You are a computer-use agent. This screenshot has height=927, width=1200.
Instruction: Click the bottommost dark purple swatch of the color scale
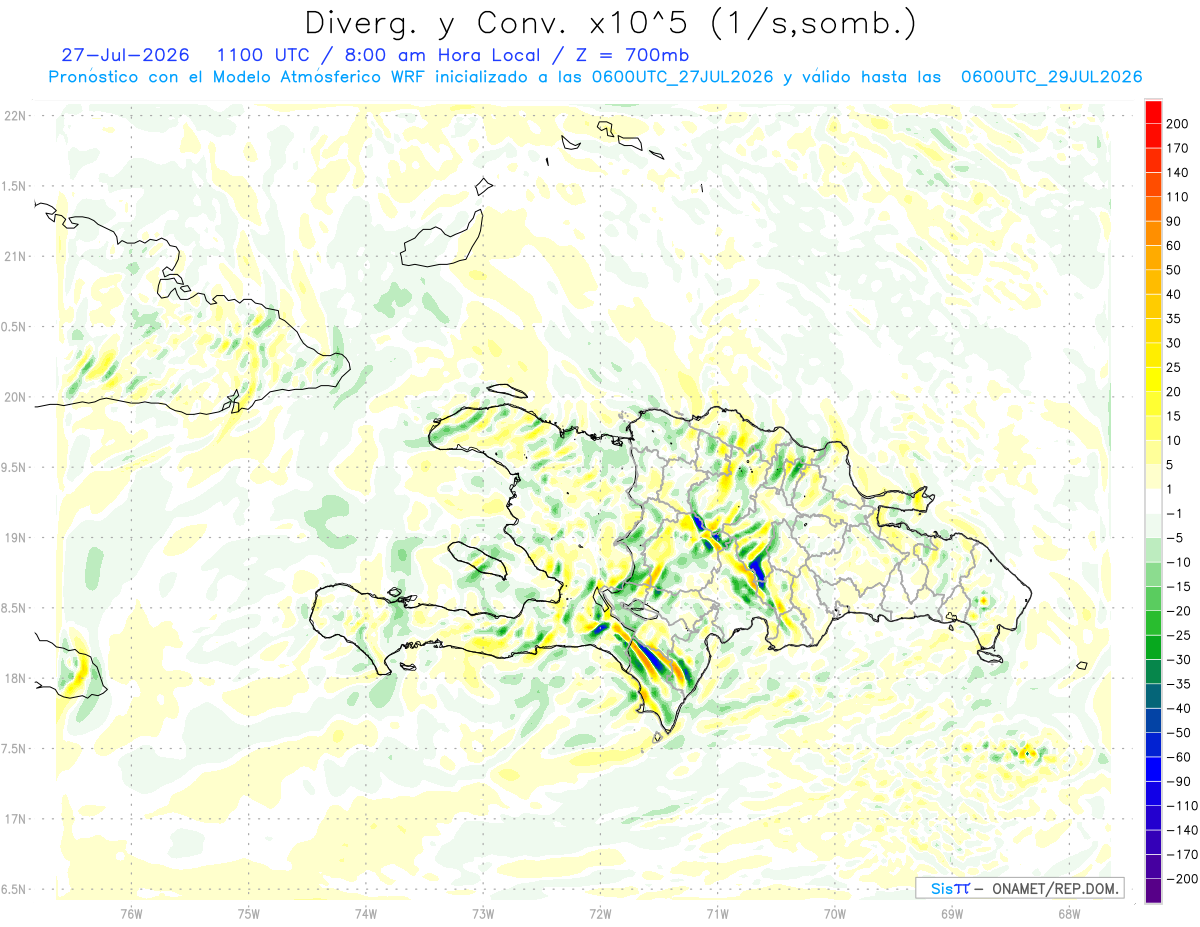click(1153, 892)
